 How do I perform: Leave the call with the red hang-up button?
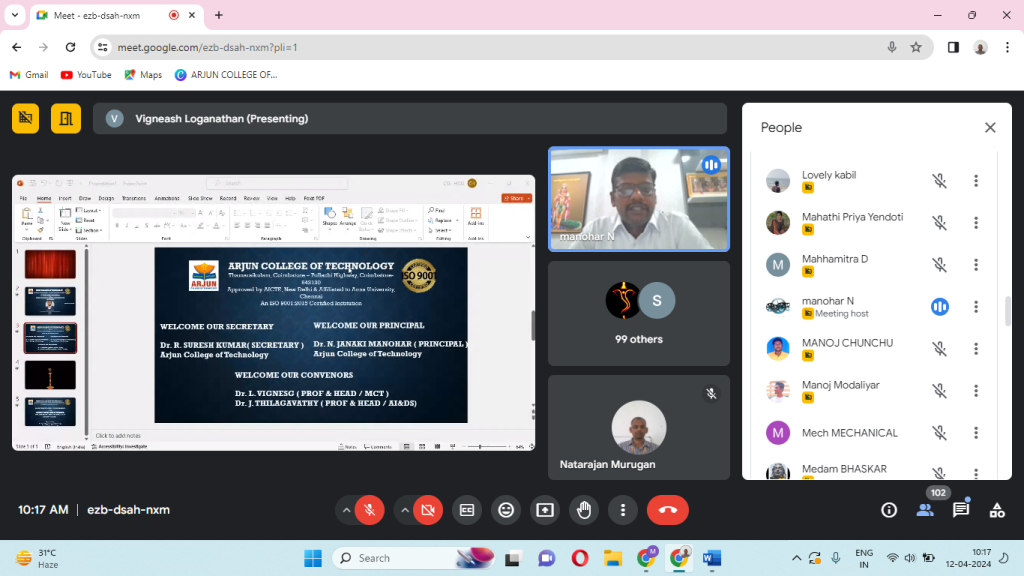[x=667, y=510]
